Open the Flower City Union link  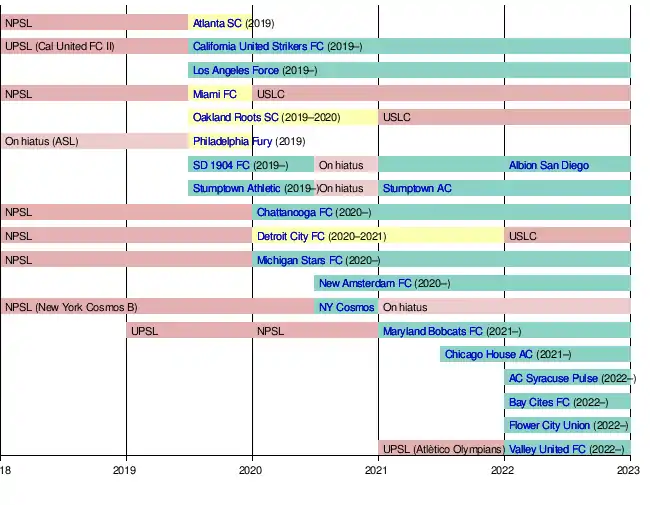click(x=549, y=426)
